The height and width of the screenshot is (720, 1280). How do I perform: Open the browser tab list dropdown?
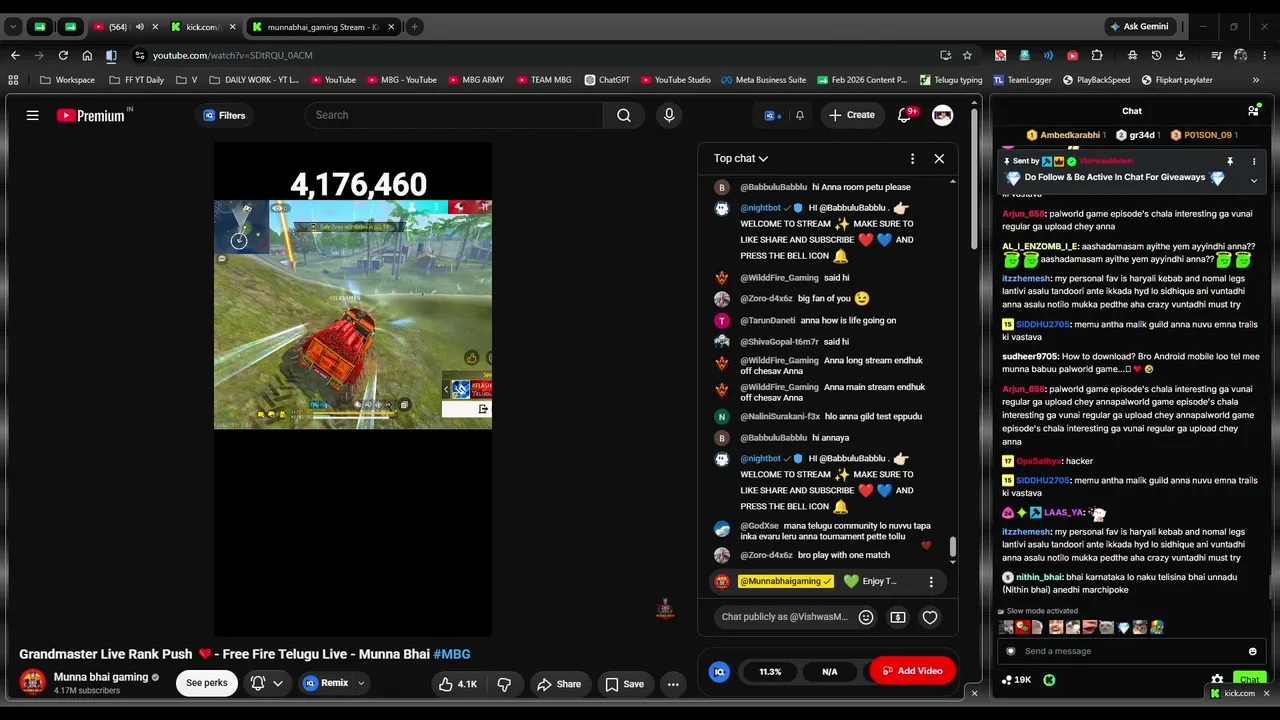13,27
